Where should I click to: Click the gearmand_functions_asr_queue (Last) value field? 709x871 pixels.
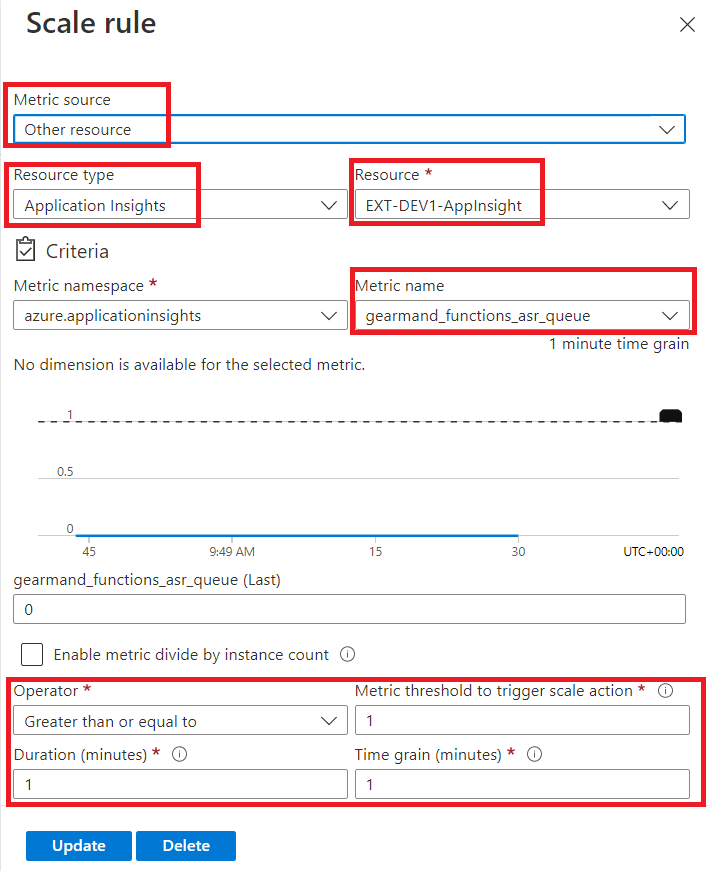point(349,609)
